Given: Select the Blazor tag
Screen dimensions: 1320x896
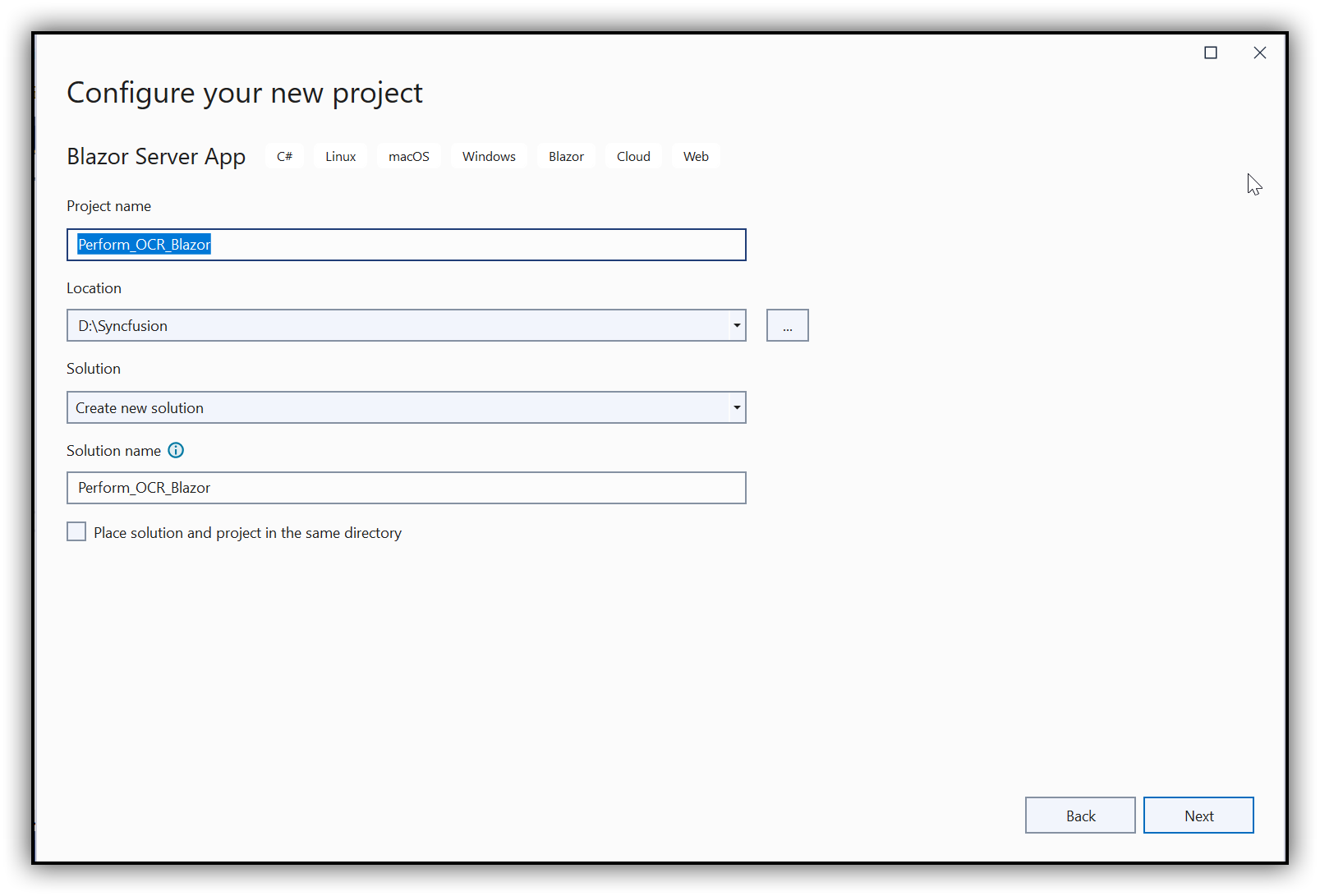Looking at the screenshot, I should coord(565,155).
